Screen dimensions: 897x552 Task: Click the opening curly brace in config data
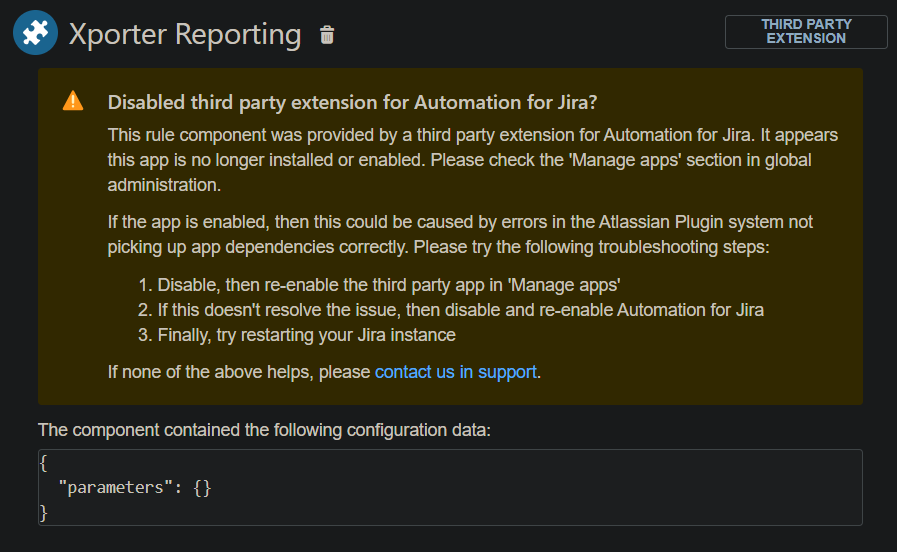[x=43, y=463]
